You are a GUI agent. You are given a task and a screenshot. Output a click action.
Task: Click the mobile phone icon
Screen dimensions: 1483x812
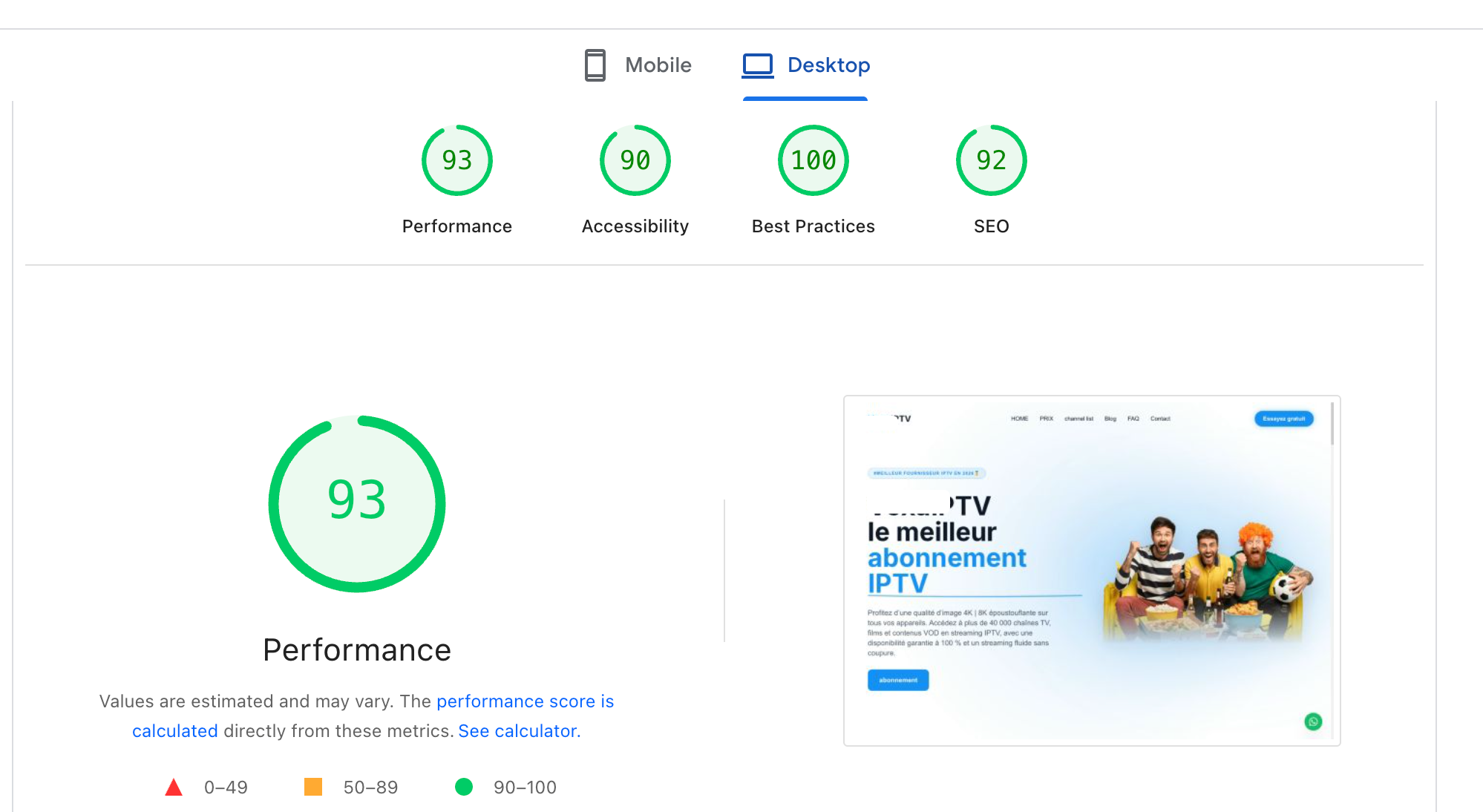coord(593,65)
